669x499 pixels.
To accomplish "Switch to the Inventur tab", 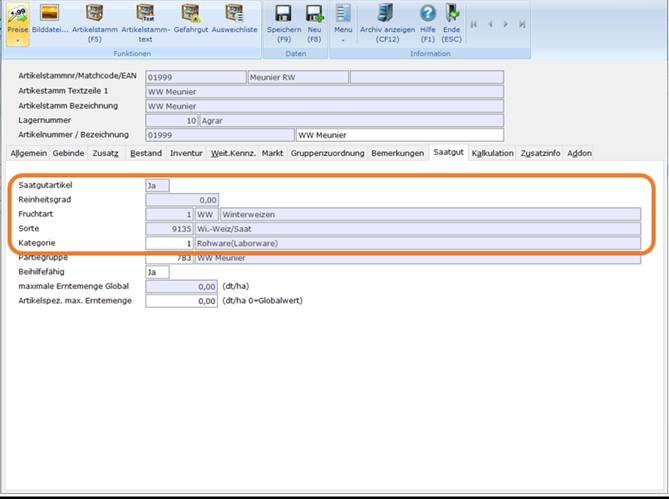I will tap(186, 153).
